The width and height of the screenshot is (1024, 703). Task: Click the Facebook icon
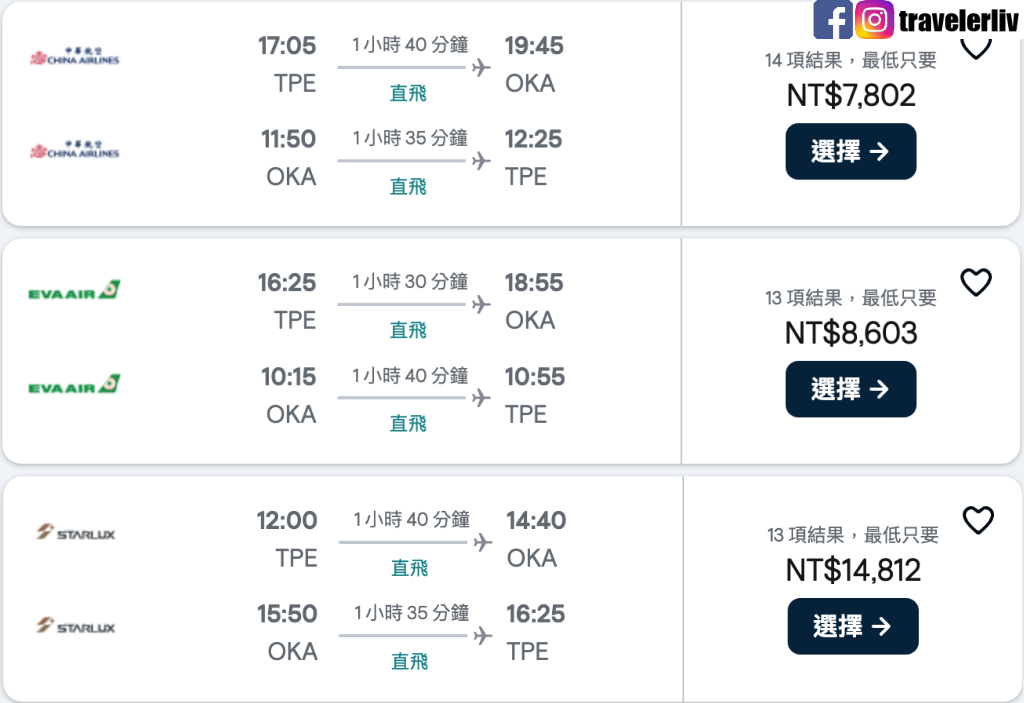(x=833, y=20)
